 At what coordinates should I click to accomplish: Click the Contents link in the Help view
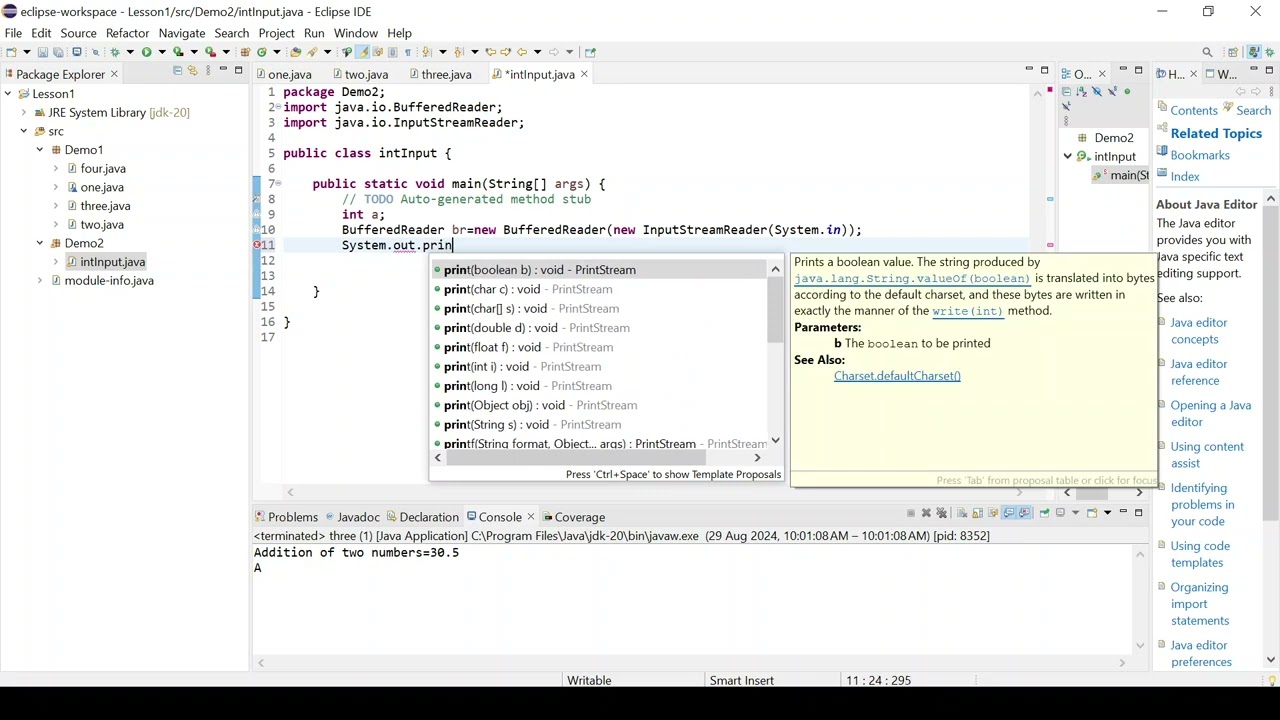click(1194, 111)
